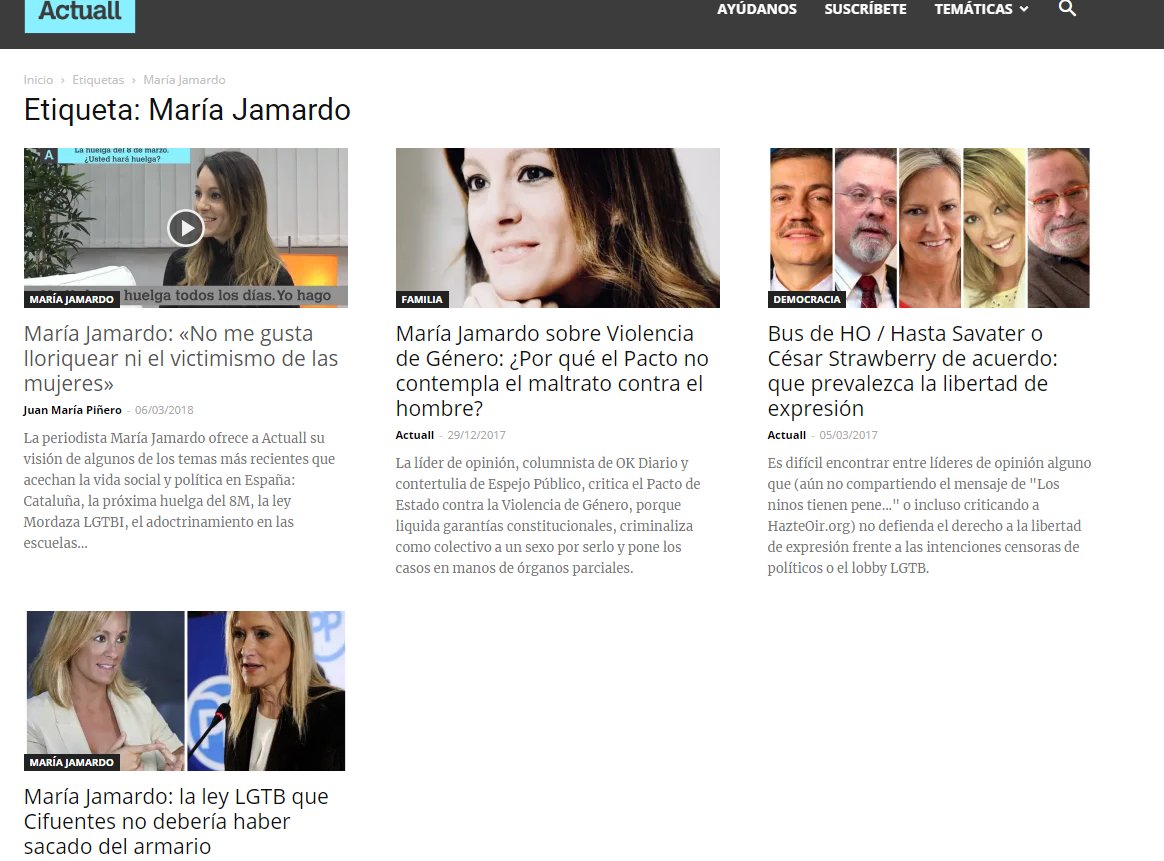Expand the TEMÁTICAS dropdown menu

pos(981,9)
